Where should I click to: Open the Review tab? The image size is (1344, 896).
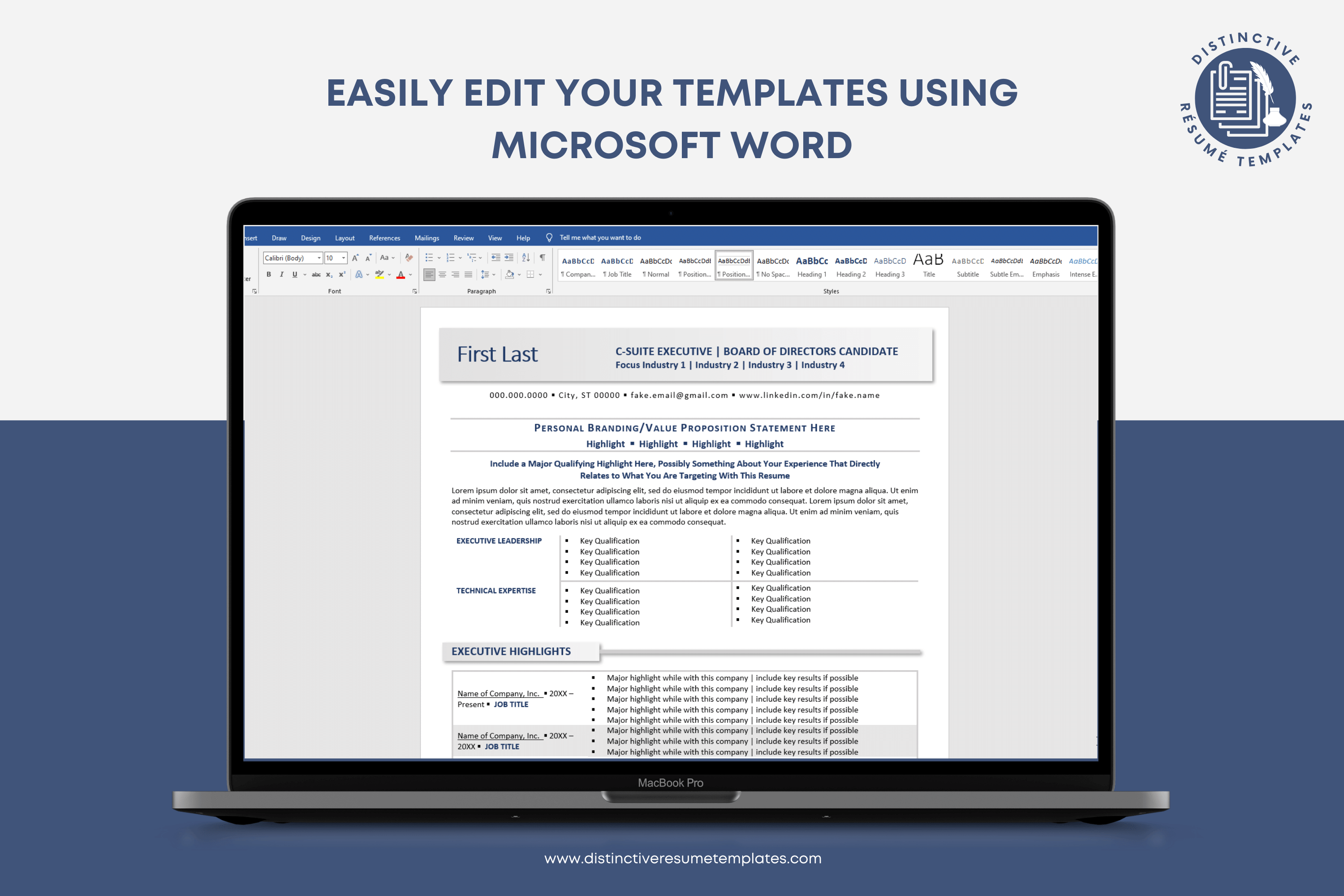pyautogui.click(x=463, y=238)
